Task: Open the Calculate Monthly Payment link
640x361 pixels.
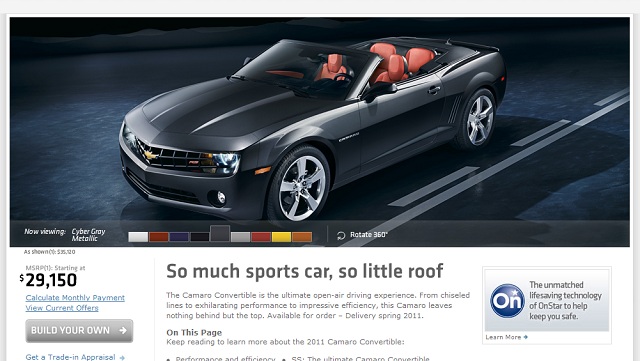Action: [75, 298]
